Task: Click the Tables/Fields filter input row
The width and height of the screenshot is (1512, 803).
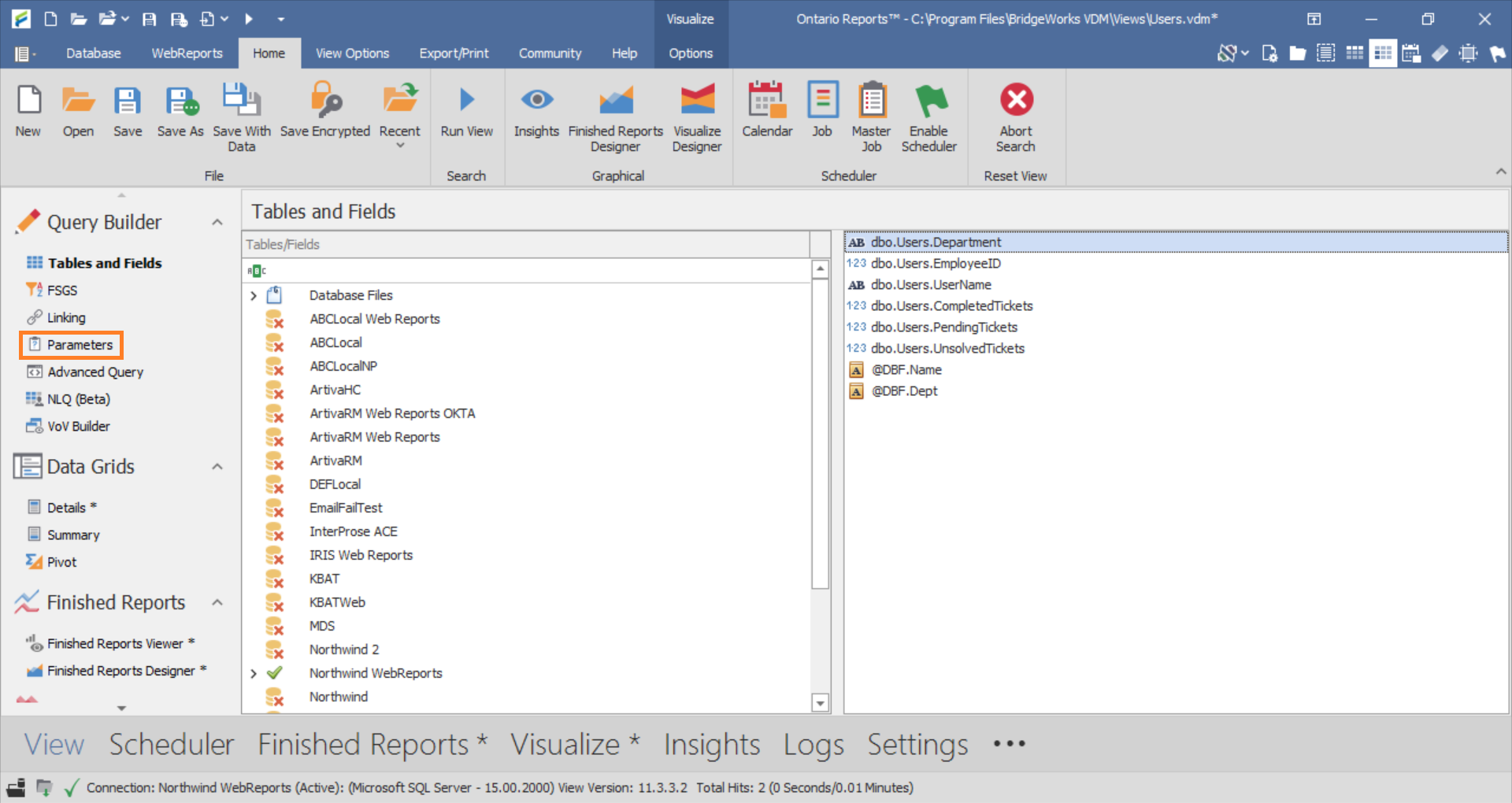Action: (526, 271)
